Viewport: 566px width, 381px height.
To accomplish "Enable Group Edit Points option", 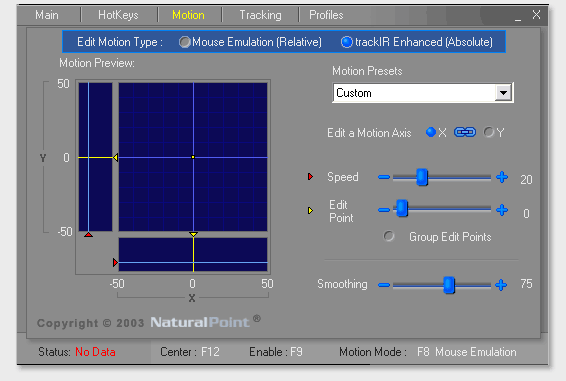I will (389, 237).
